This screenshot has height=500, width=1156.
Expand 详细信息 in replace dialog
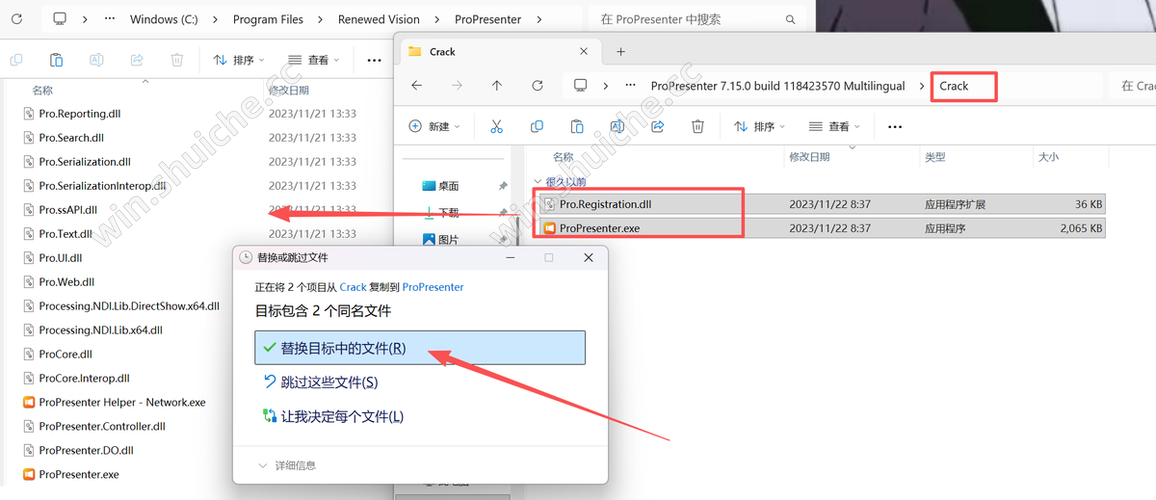(x=287, y=465)
